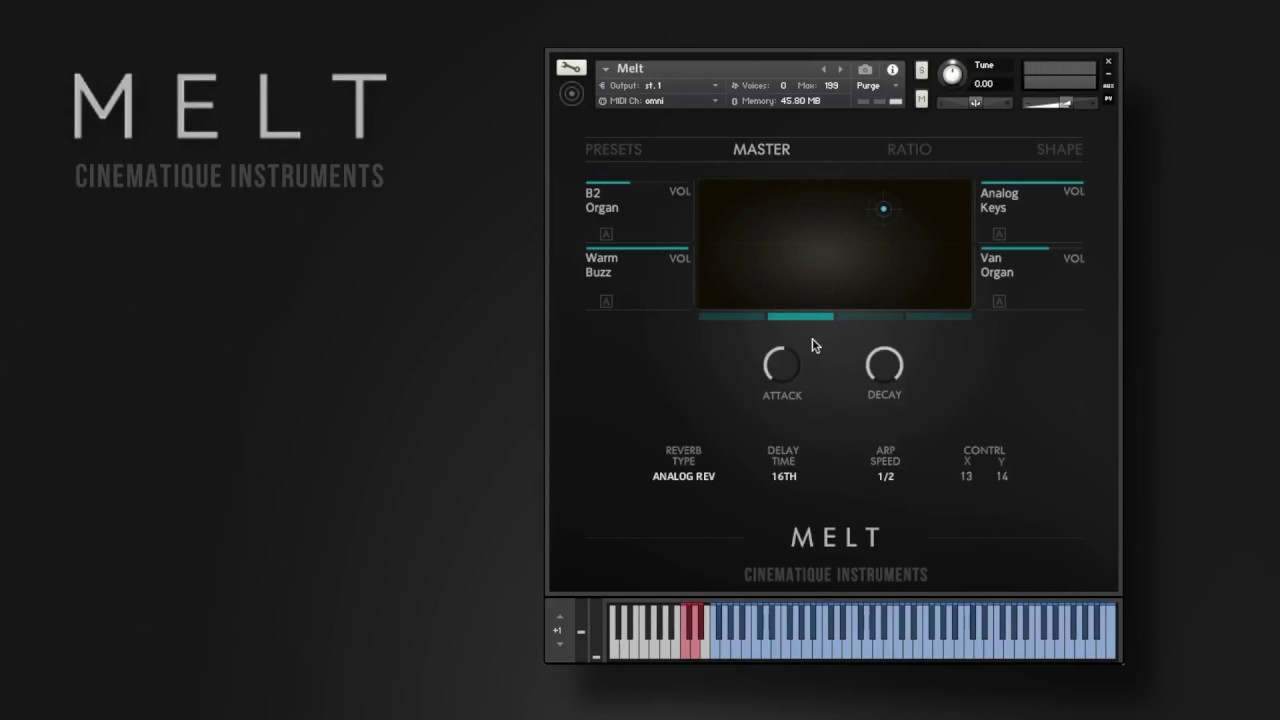Click VOL label of Analog Keys
Viewport: 1280px width, 720px height.
coord(1073,191)
